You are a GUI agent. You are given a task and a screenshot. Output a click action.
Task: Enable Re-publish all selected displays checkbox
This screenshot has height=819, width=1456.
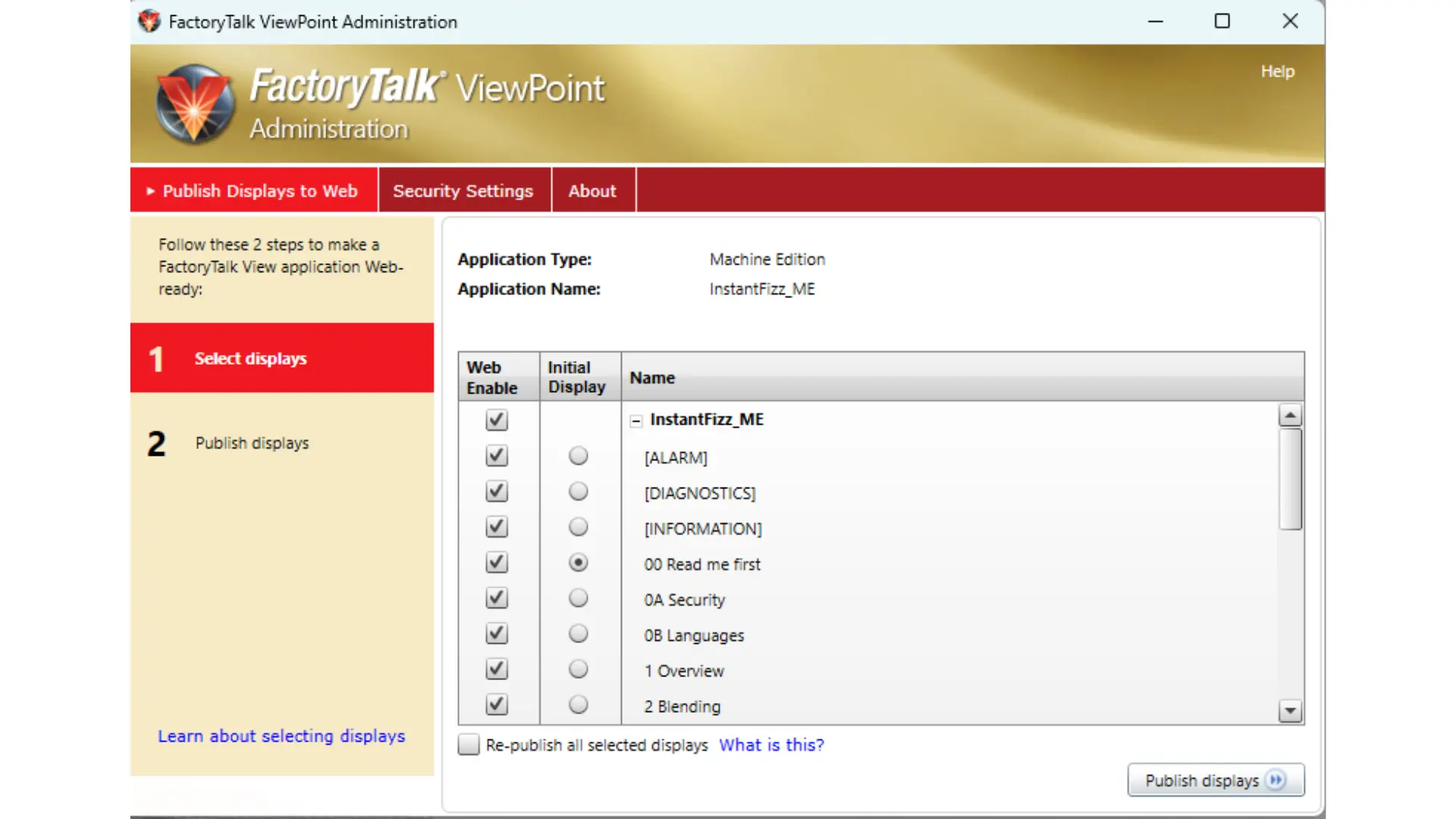pyautogui.click(x=469, y=745)
